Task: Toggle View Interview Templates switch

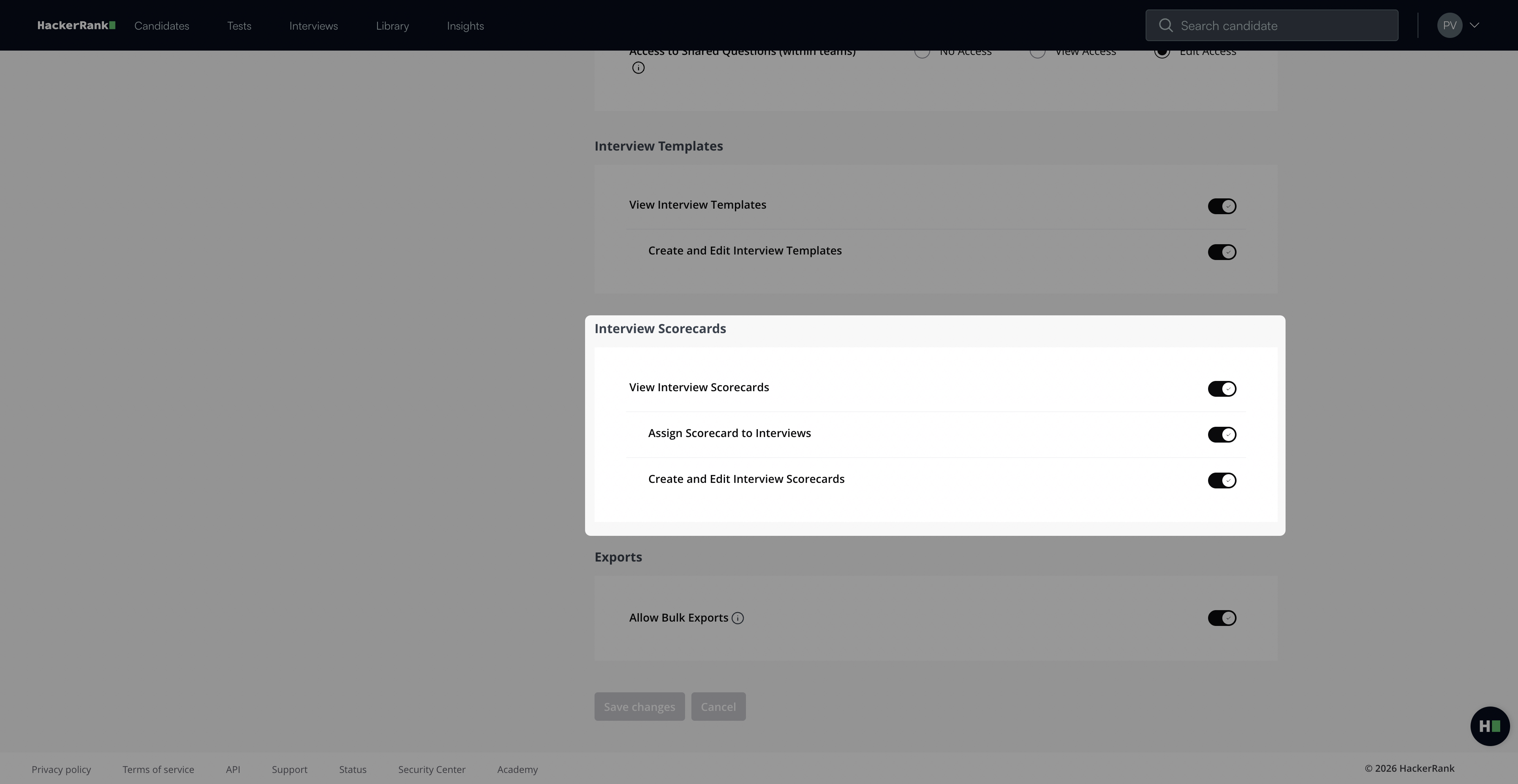Action: click(x=1222, y=206)
